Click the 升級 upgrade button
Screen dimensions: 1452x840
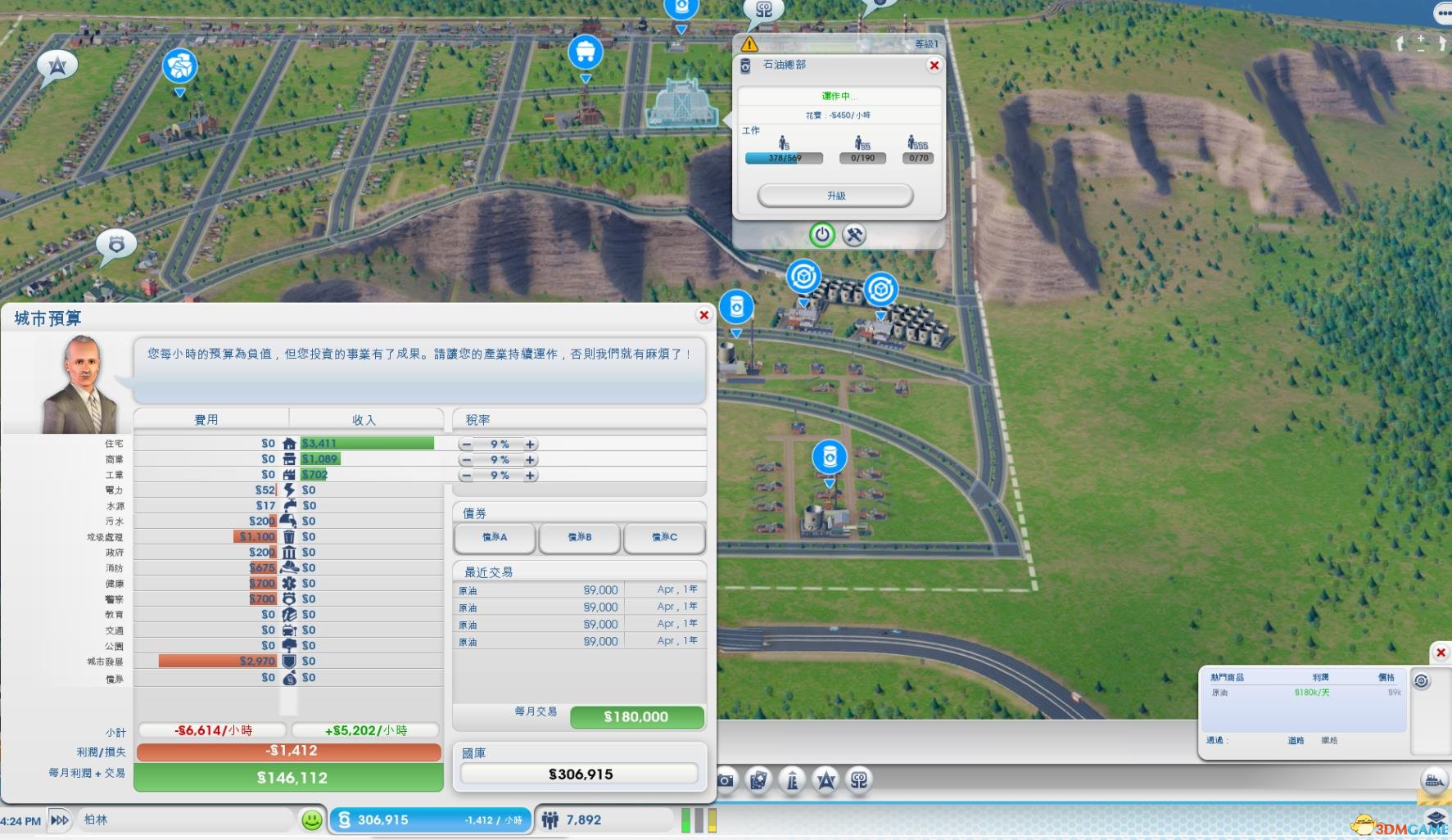coord(835,196)
